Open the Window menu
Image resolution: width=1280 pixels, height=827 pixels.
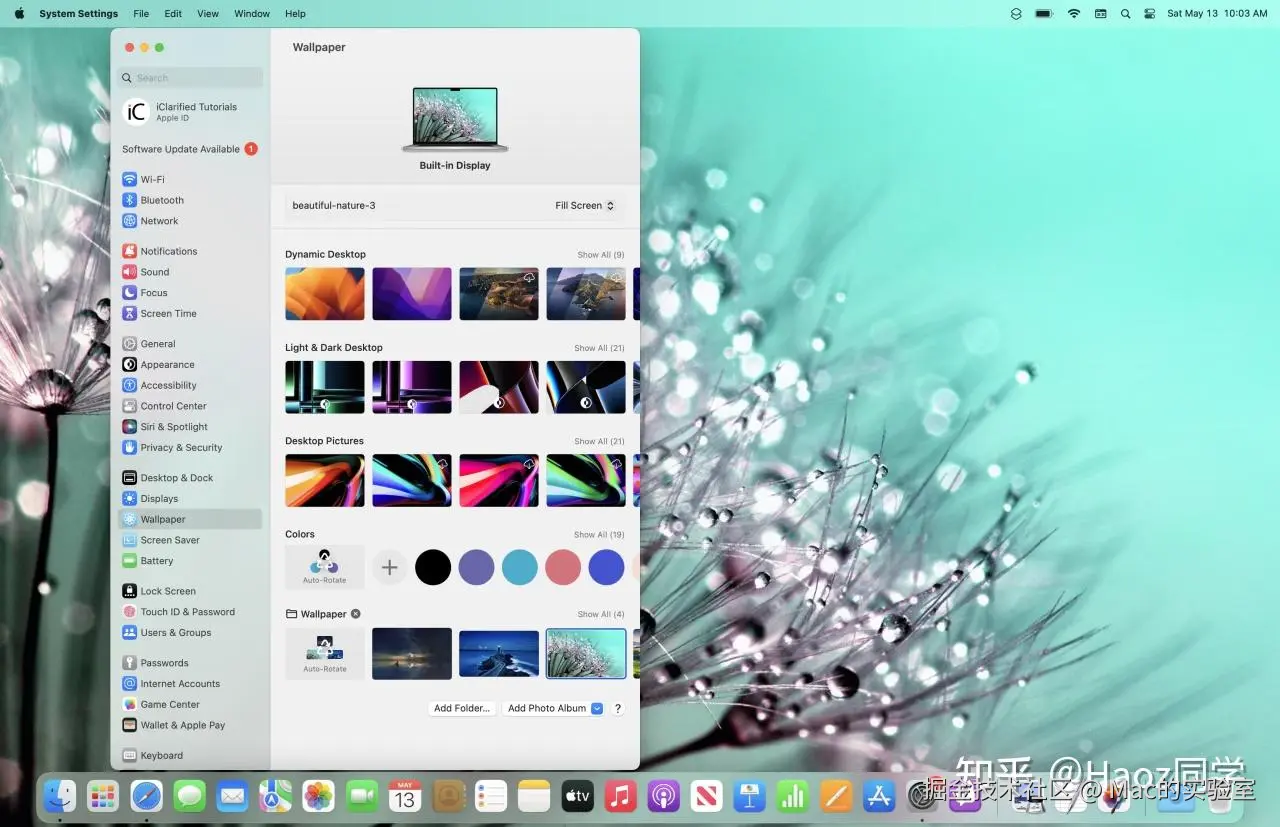[x=252, y=14]
